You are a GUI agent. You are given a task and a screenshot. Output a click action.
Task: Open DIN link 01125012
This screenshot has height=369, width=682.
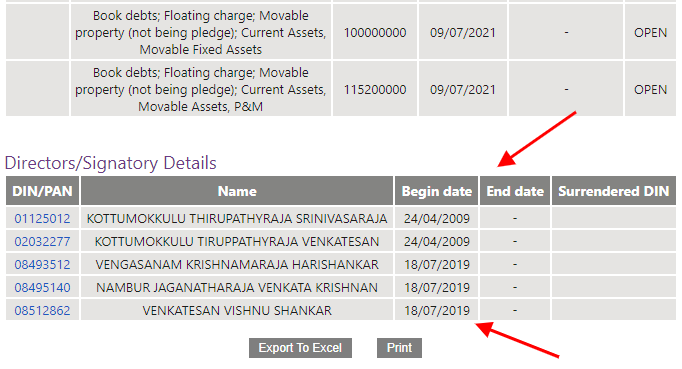(x=42, y=218)
